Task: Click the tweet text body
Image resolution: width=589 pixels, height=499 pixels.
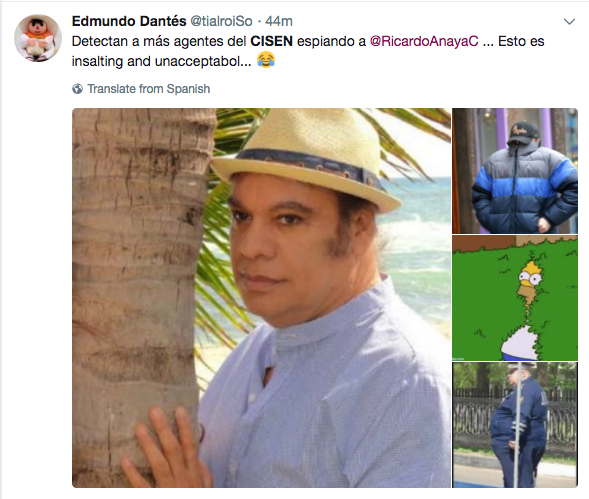Action: [x=308, y=51]
